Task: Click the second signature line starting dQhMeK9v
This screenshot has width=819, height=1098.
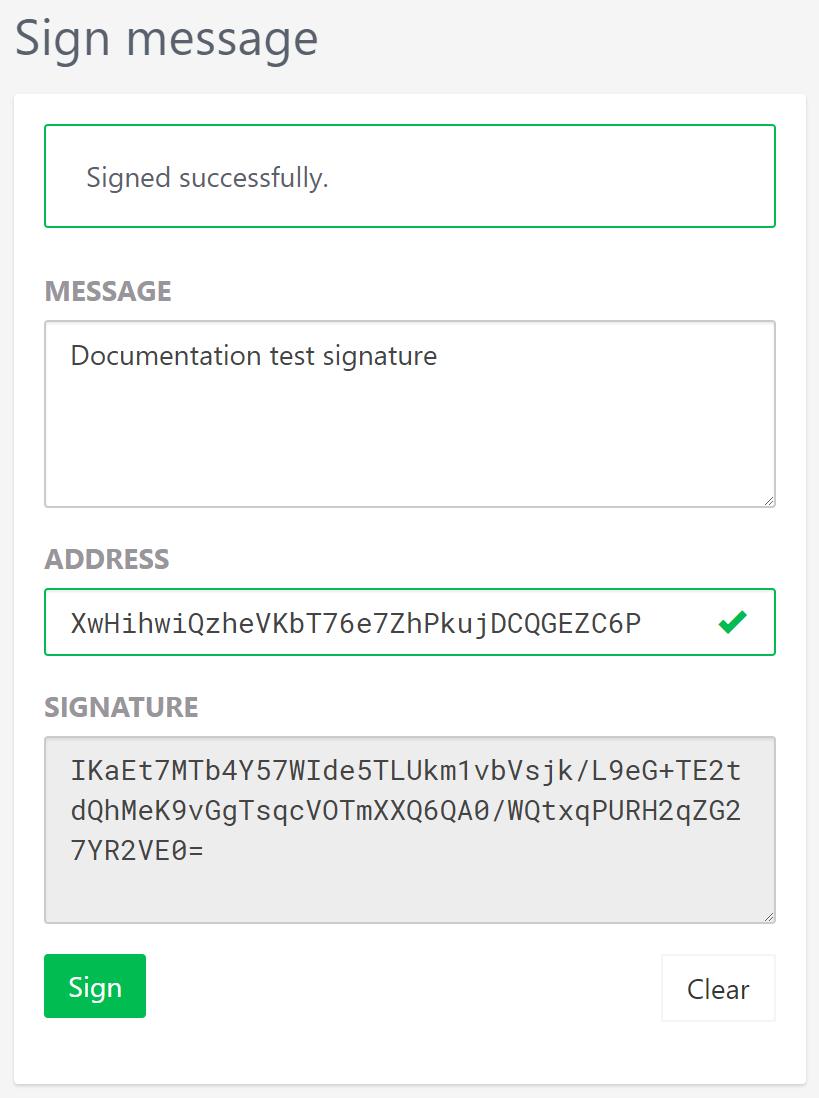Action: tap(405, 811)
